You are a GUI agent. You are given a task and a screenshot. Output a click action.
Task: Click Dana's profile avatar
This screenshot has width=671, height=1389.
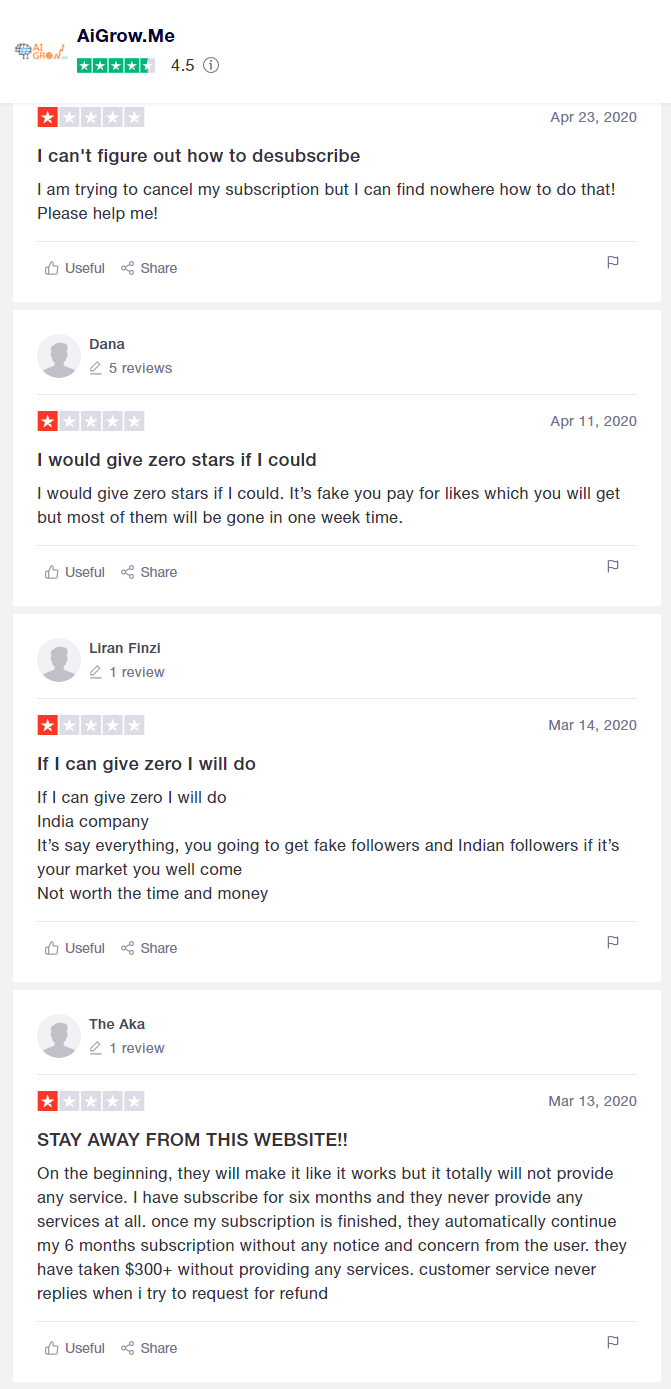click(59, 356)
